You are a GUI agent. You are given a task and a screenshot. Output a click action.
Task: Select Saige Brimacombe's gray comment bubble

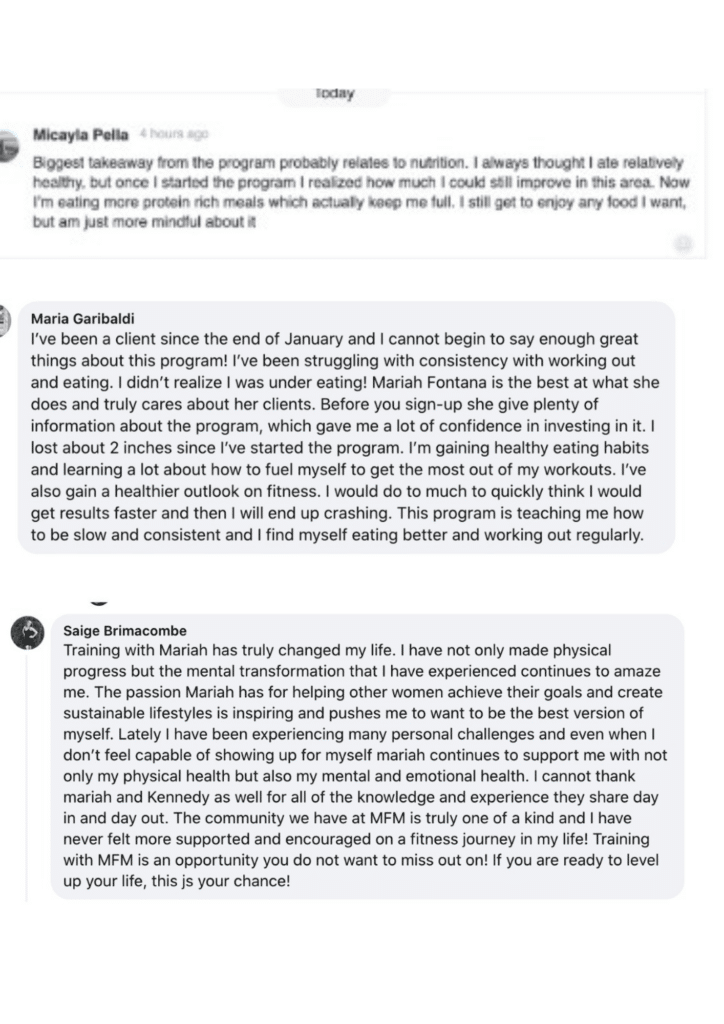(367, 756)
